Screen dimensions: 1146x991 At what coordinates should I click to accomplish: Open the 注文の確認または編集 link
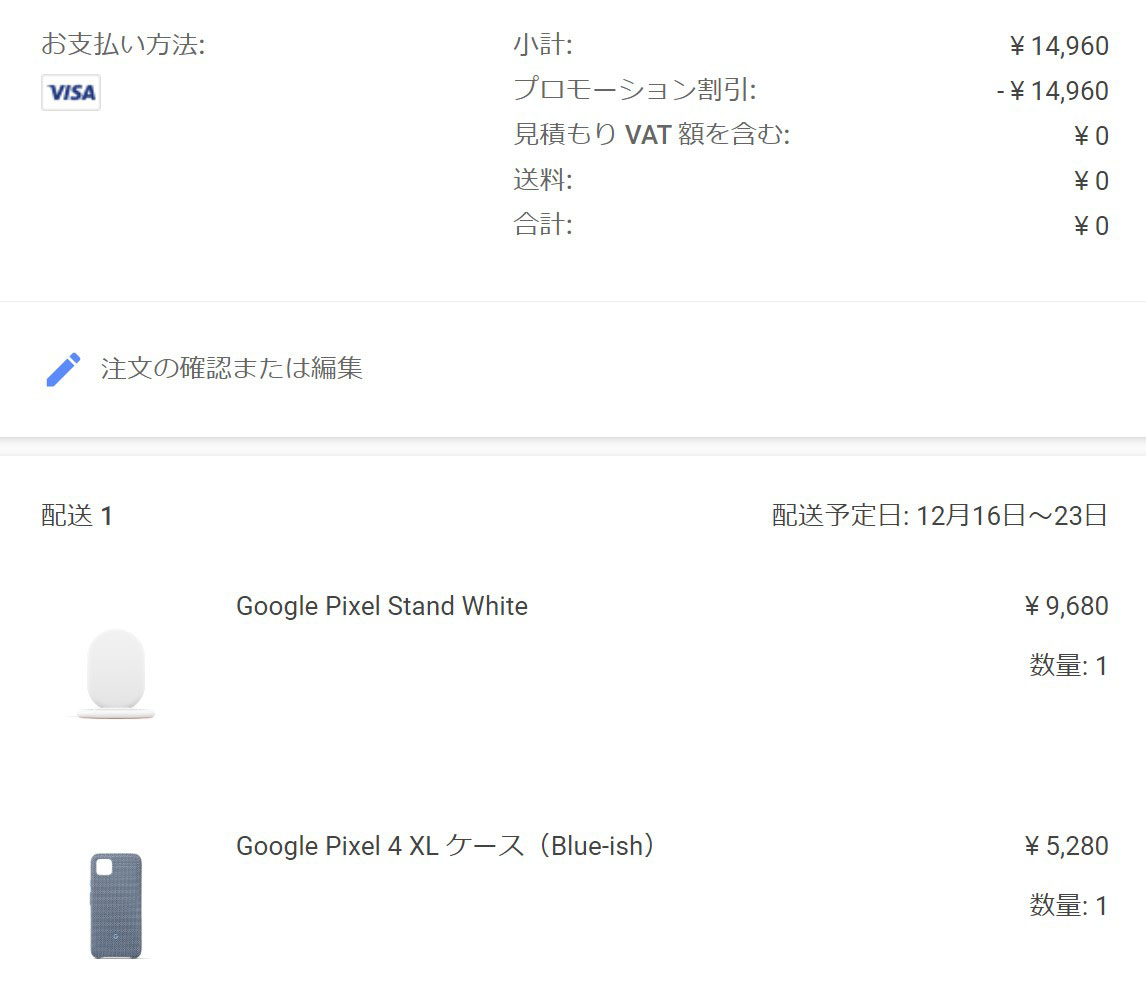point(231,368)
